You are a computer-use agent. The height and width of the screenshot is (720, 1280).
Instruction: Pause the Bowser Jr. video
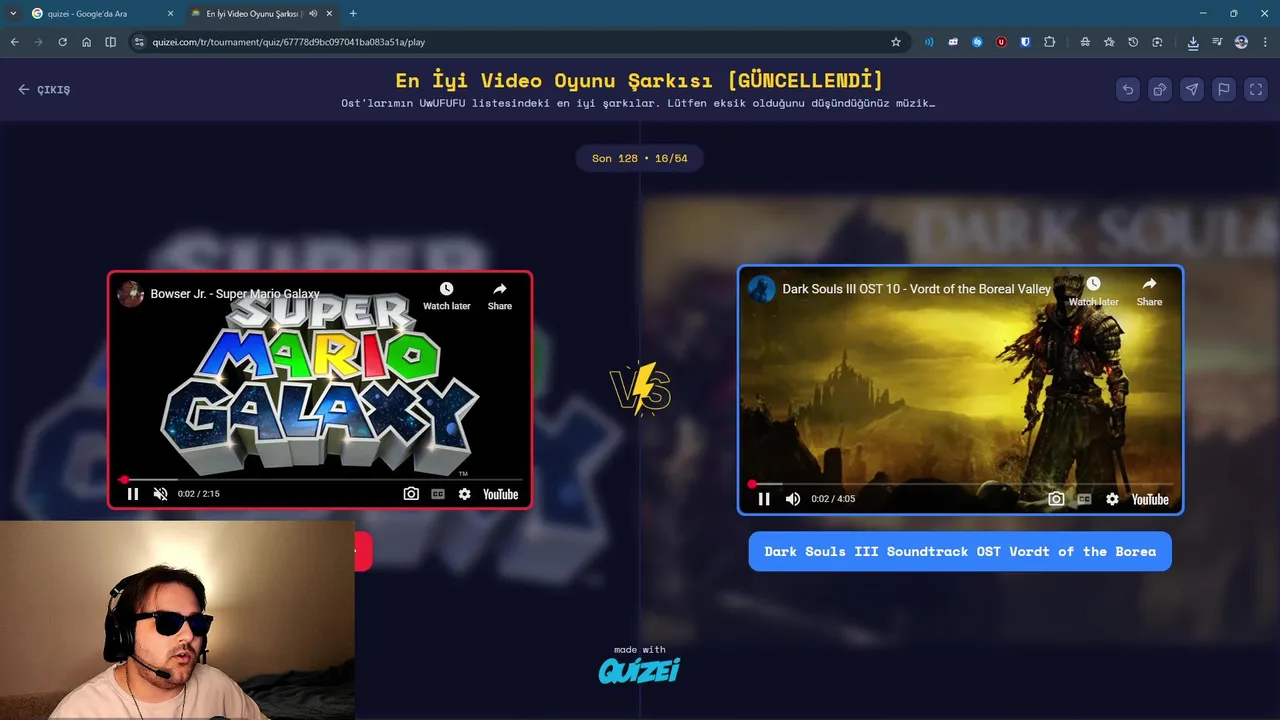132,494
